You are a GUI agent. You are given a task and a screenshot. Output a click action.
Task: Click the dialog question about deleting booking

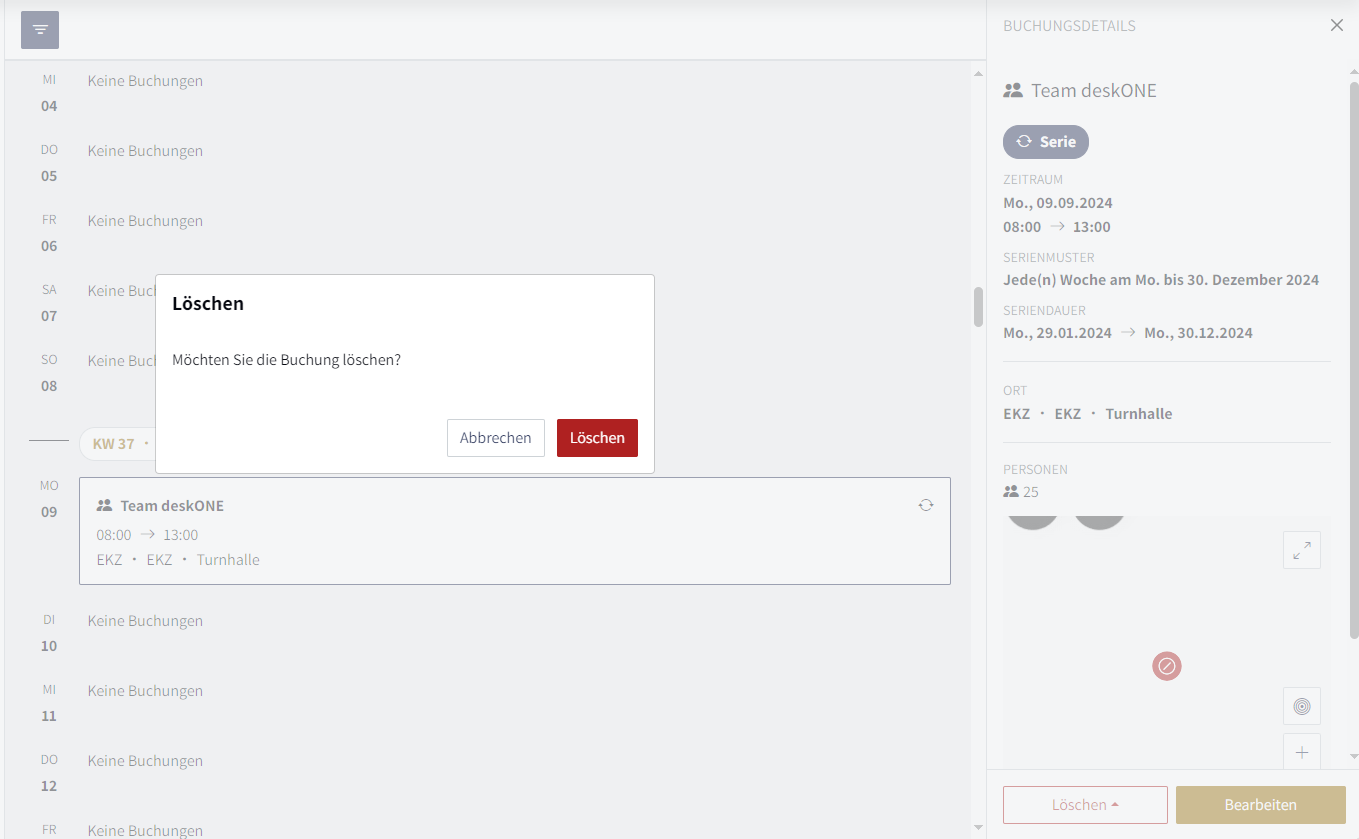286,359
